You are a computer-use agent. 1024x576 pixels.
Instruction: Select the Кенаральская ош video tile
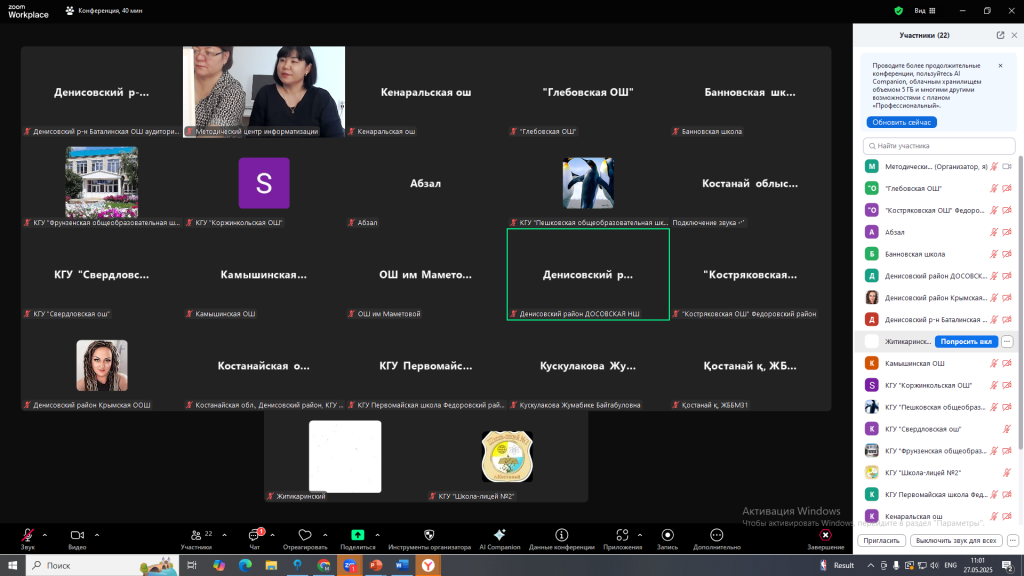tap(426, 91)
